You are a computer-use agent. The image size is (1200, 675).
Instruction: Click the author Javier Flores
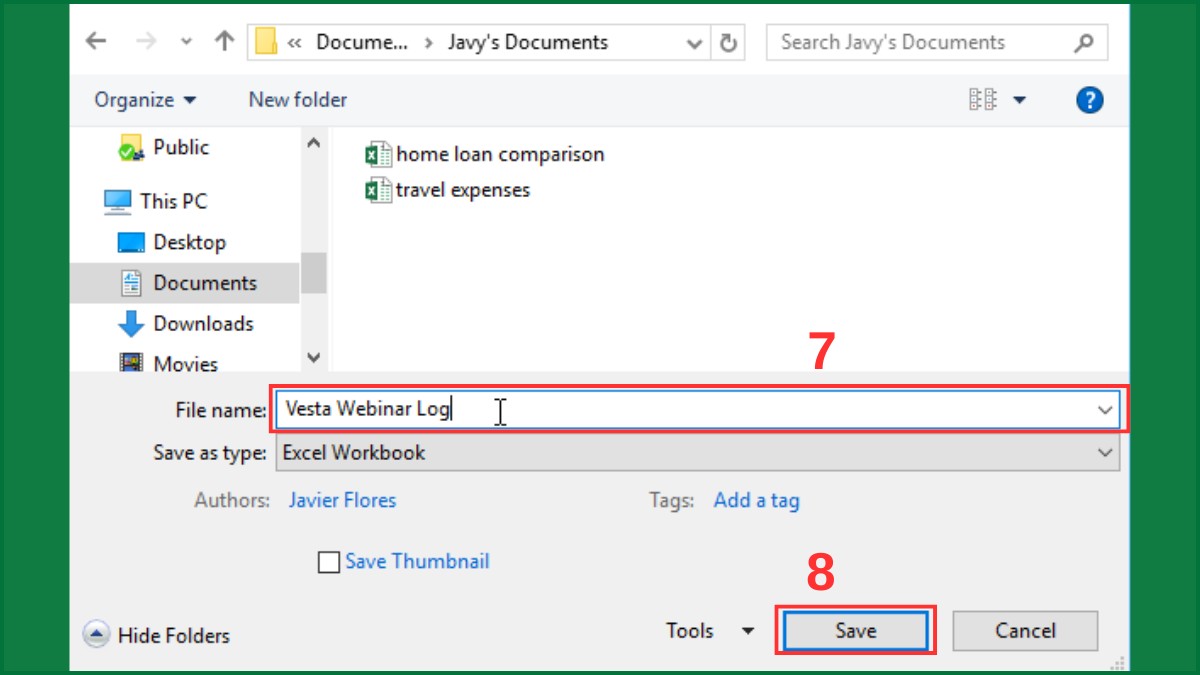point(342,500)
